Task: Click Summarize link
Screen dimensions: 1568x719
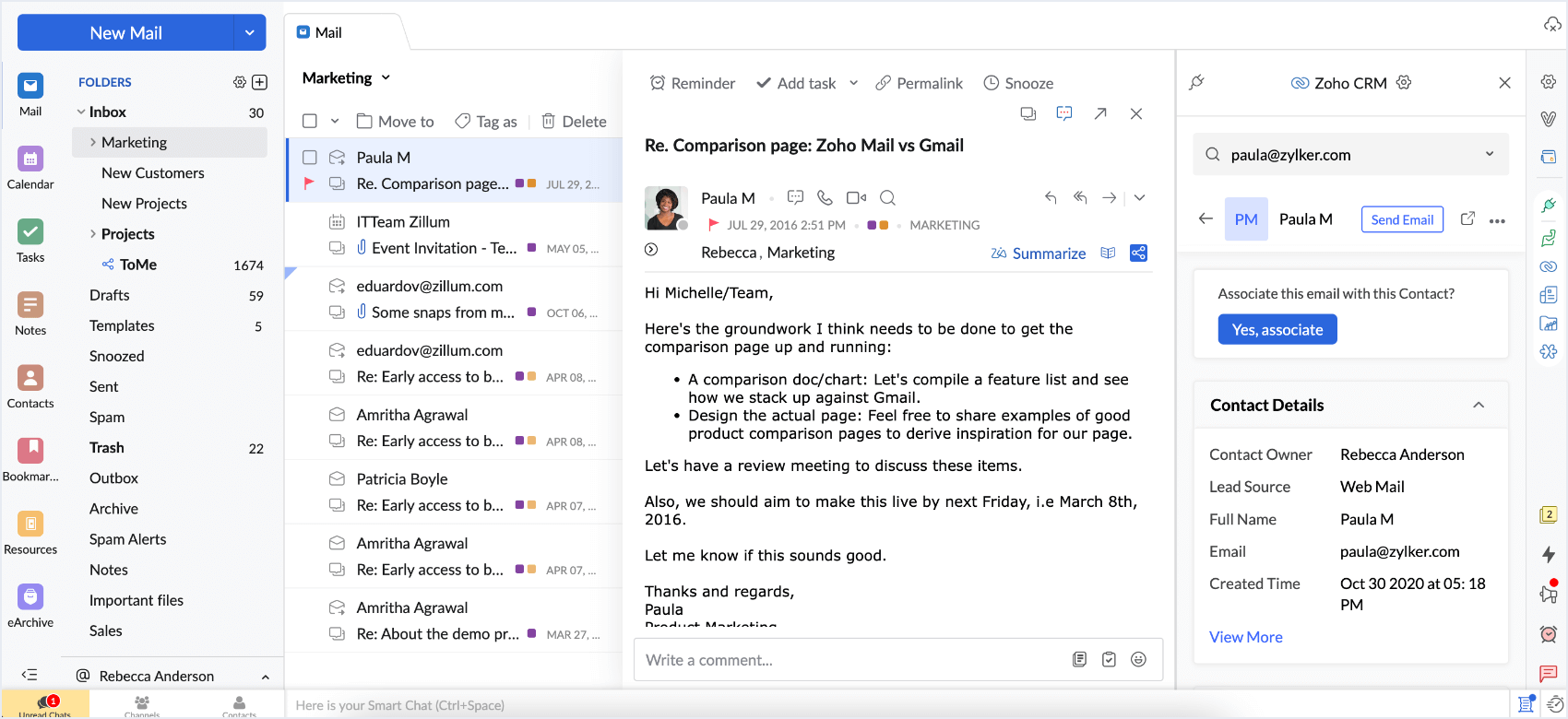Action: 1039,253
